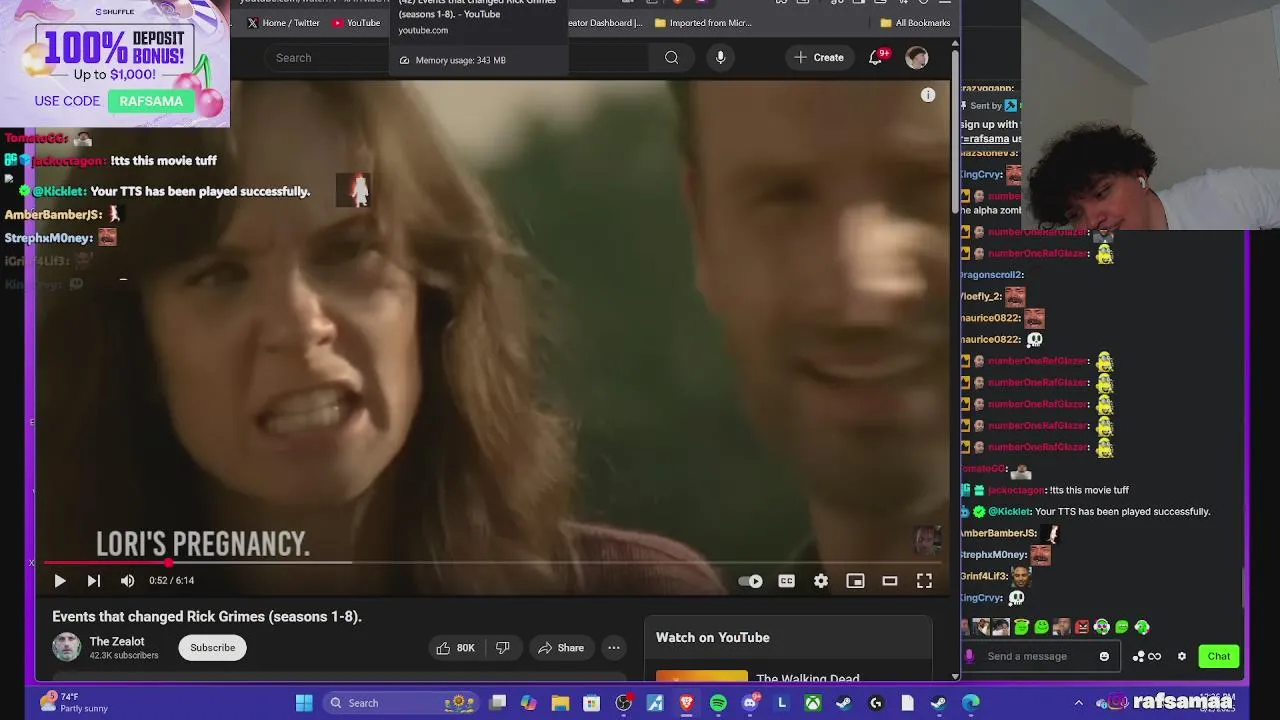Open Copilot from taskbar
Viewport: 1280px width, 720px height.
click(529, 703)
